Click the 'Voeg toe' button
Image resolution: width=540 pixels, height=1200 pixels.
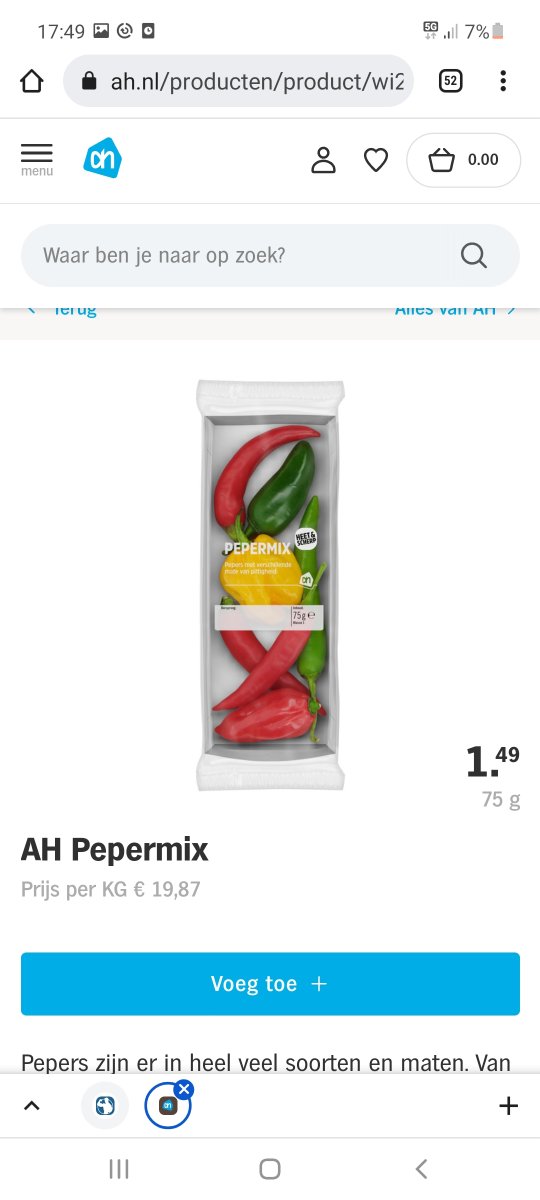coord(270,984)
